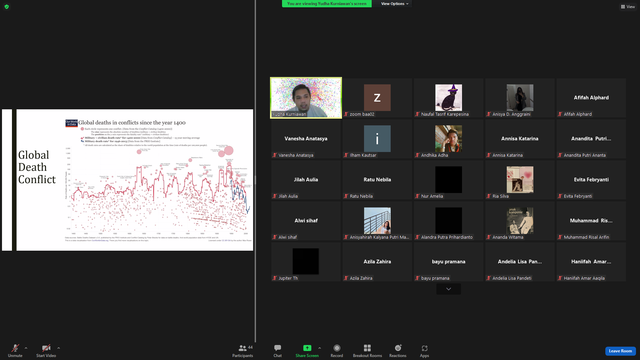Select Naufal Tasrif Karepesina's tile with cat picture

(x=449, y=98)
